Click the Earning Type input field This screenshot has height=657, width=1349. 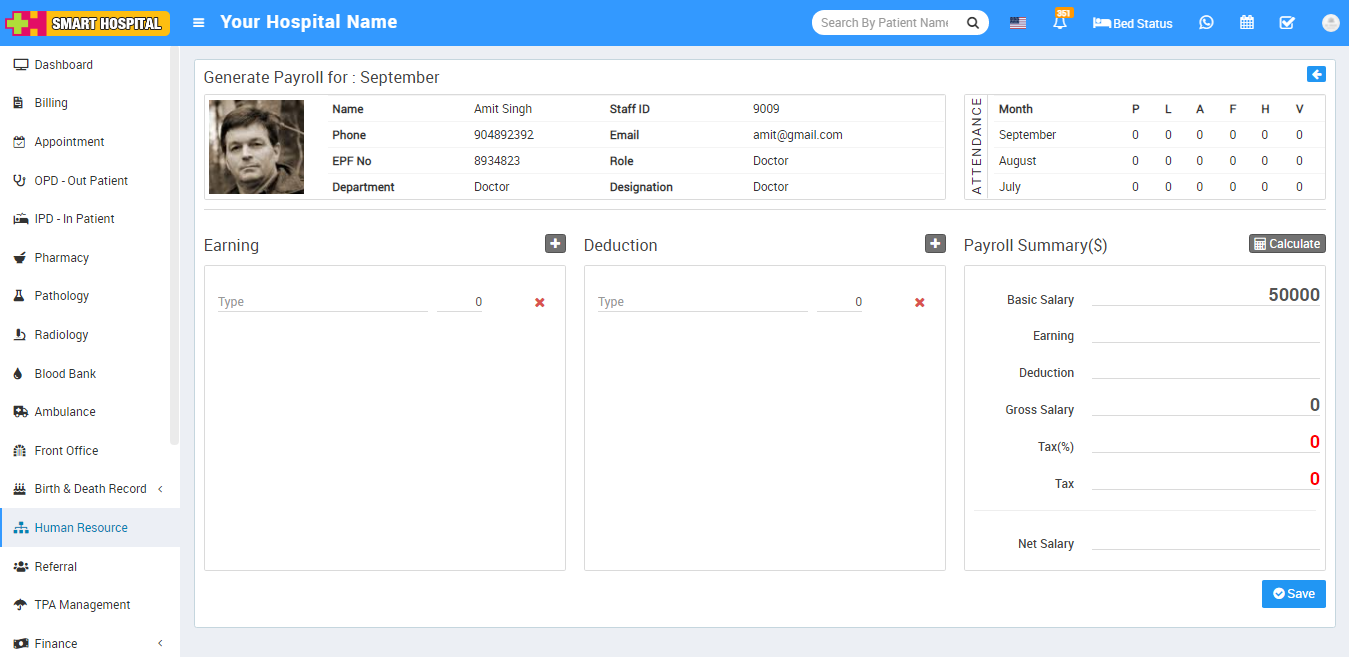[322, 302]
